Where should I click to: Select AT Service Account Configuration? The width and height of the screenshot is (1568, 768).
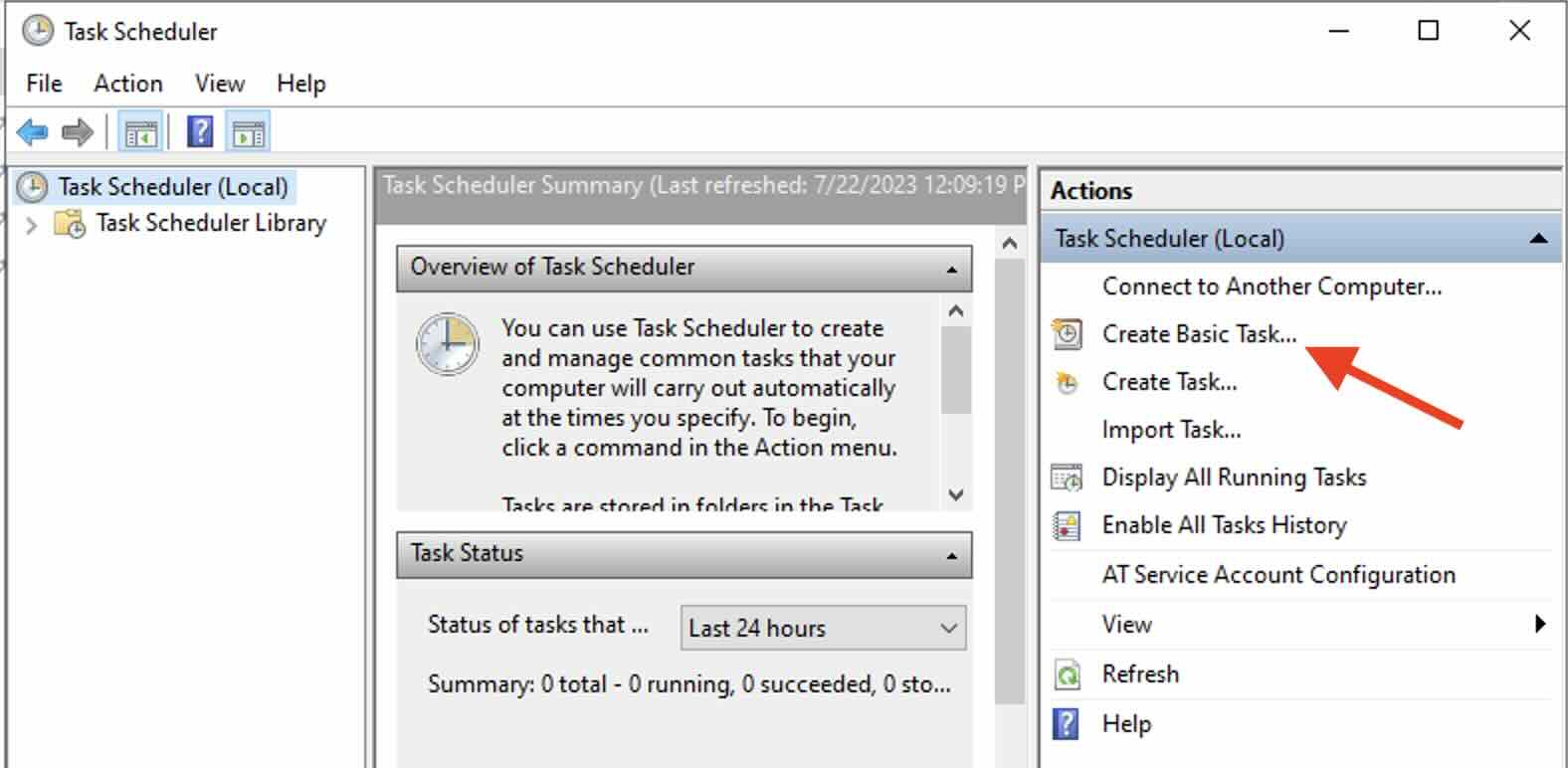click(x=1277, y=574)
